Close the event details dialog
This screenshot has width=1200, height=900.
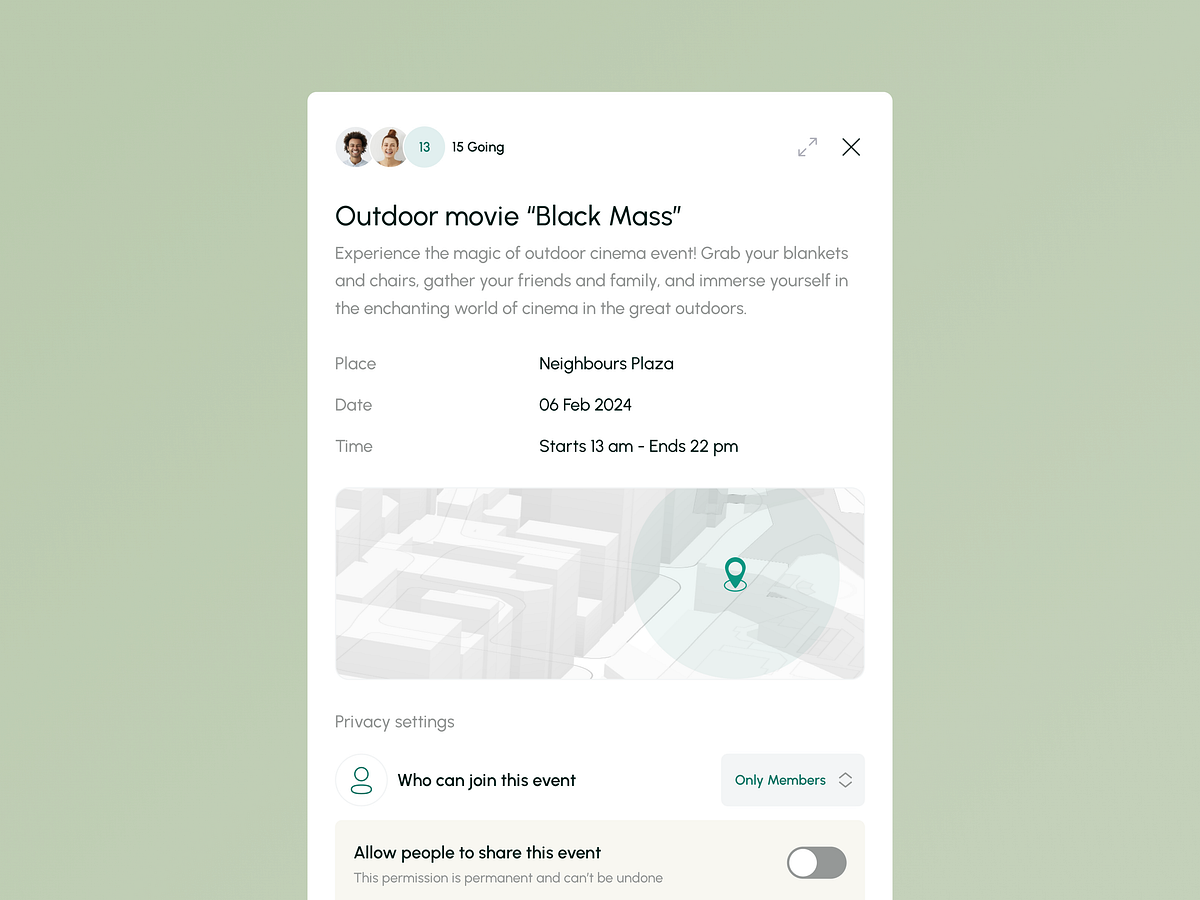click(x=851, y=146)
